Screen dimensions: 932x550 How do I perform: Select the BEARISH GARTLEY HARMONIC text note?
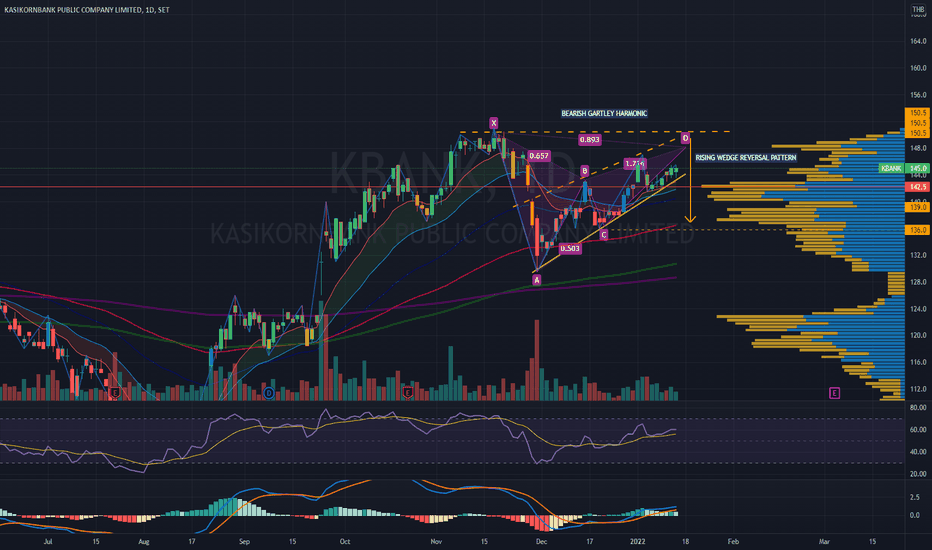[604, 114]
